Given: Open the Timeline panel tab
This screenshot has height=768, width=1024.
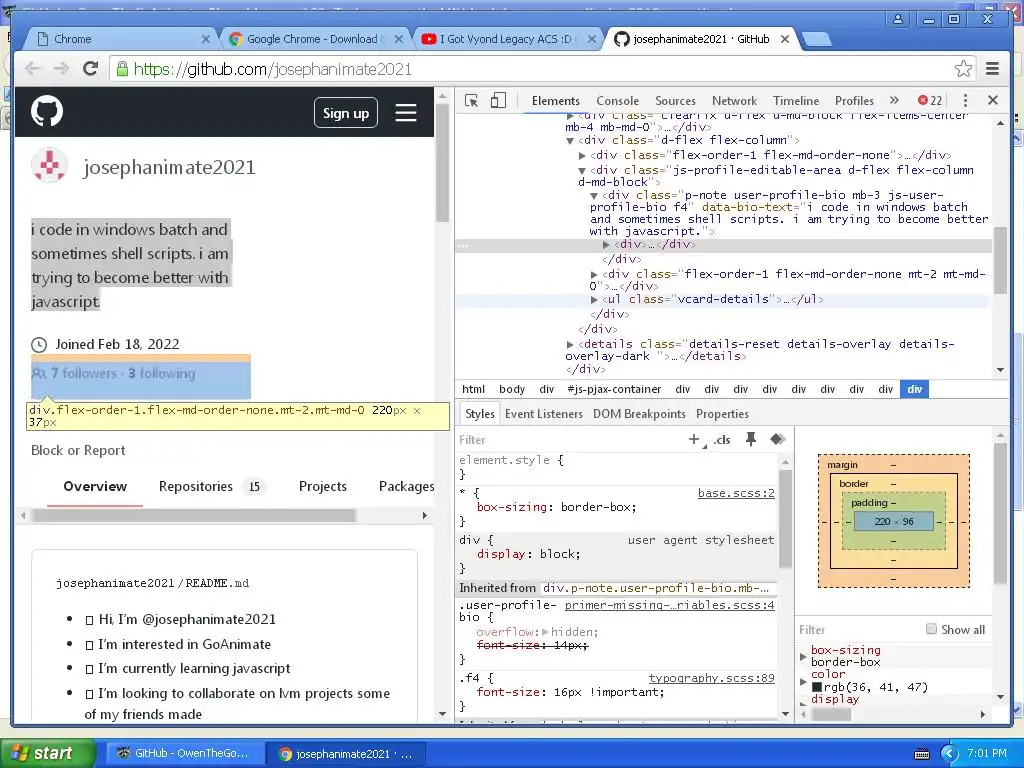Looking at the screenshot, I should [795, 101].
